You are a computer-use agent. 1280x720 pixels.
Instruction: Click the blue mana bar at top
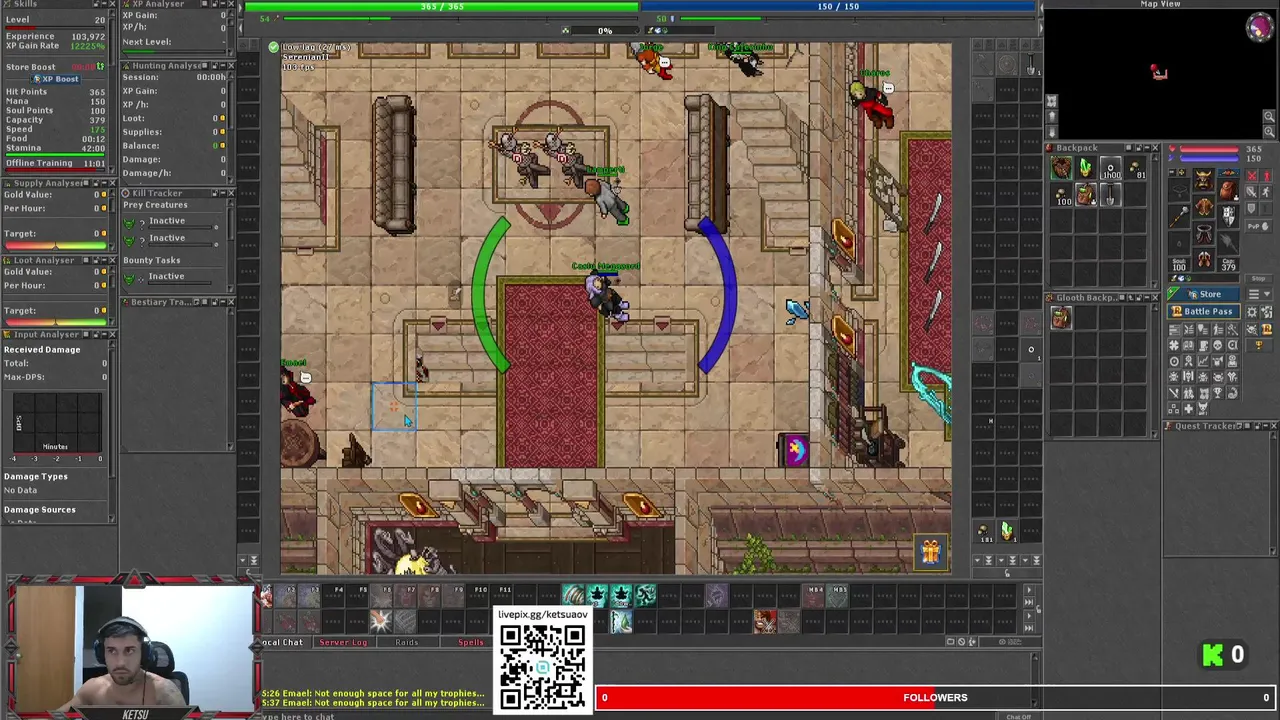[838, 7]
